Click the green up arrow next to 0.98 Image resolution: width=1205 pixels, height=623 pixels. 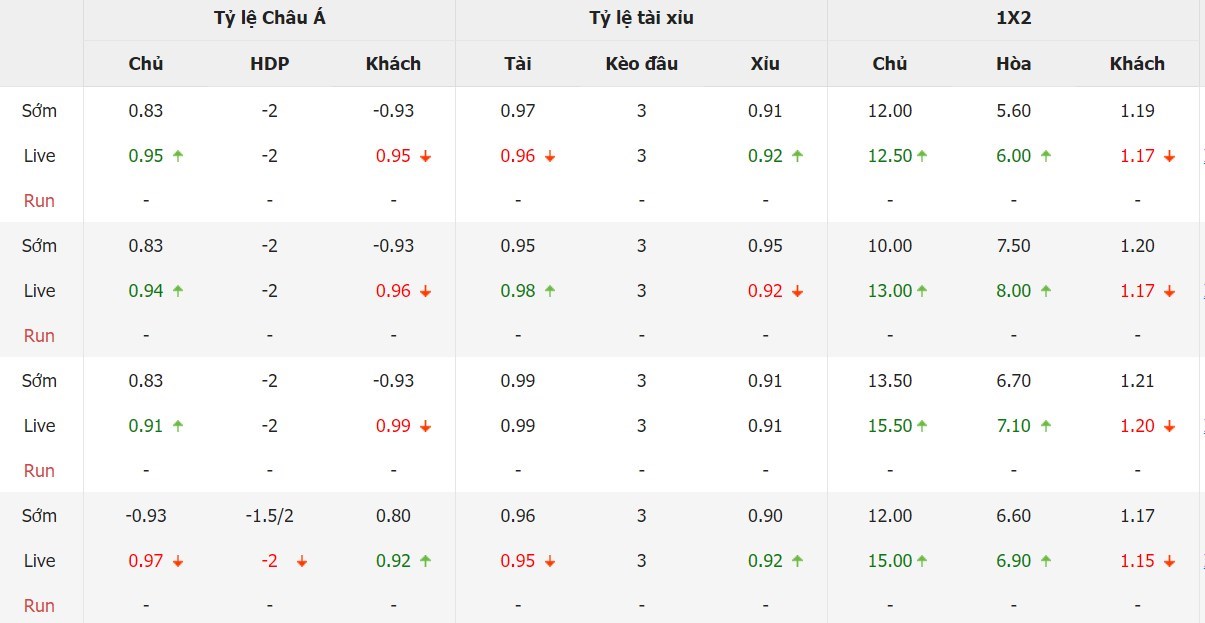point(550,291)
